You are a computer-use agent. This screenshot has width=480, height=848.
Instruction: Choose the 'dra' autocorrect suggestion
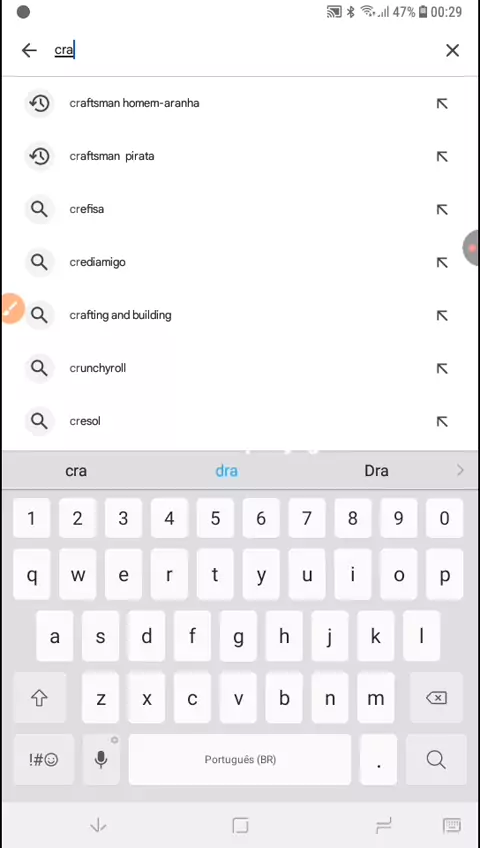[226, 471]
